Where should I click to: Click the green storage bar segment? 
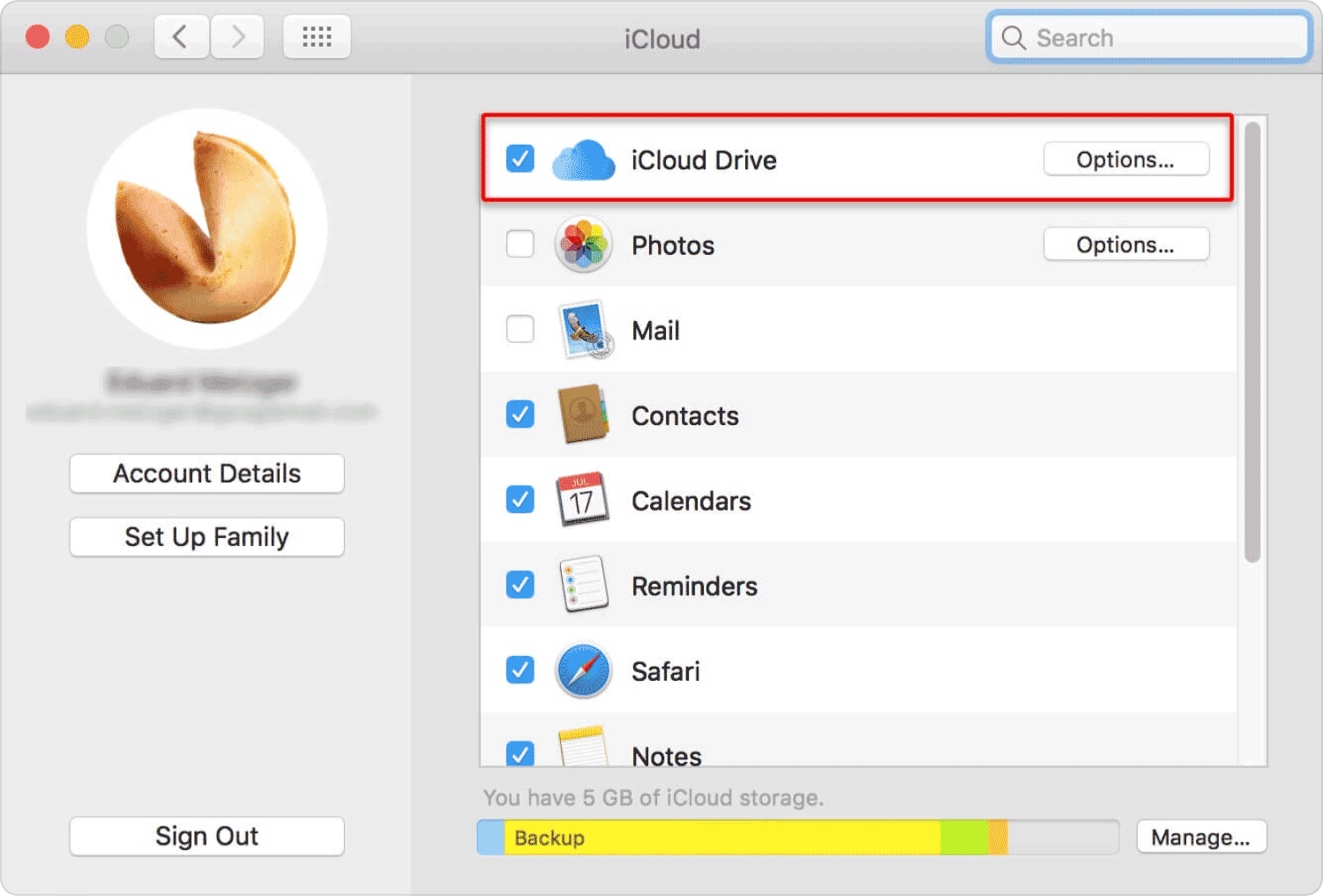tap(964, 838)
